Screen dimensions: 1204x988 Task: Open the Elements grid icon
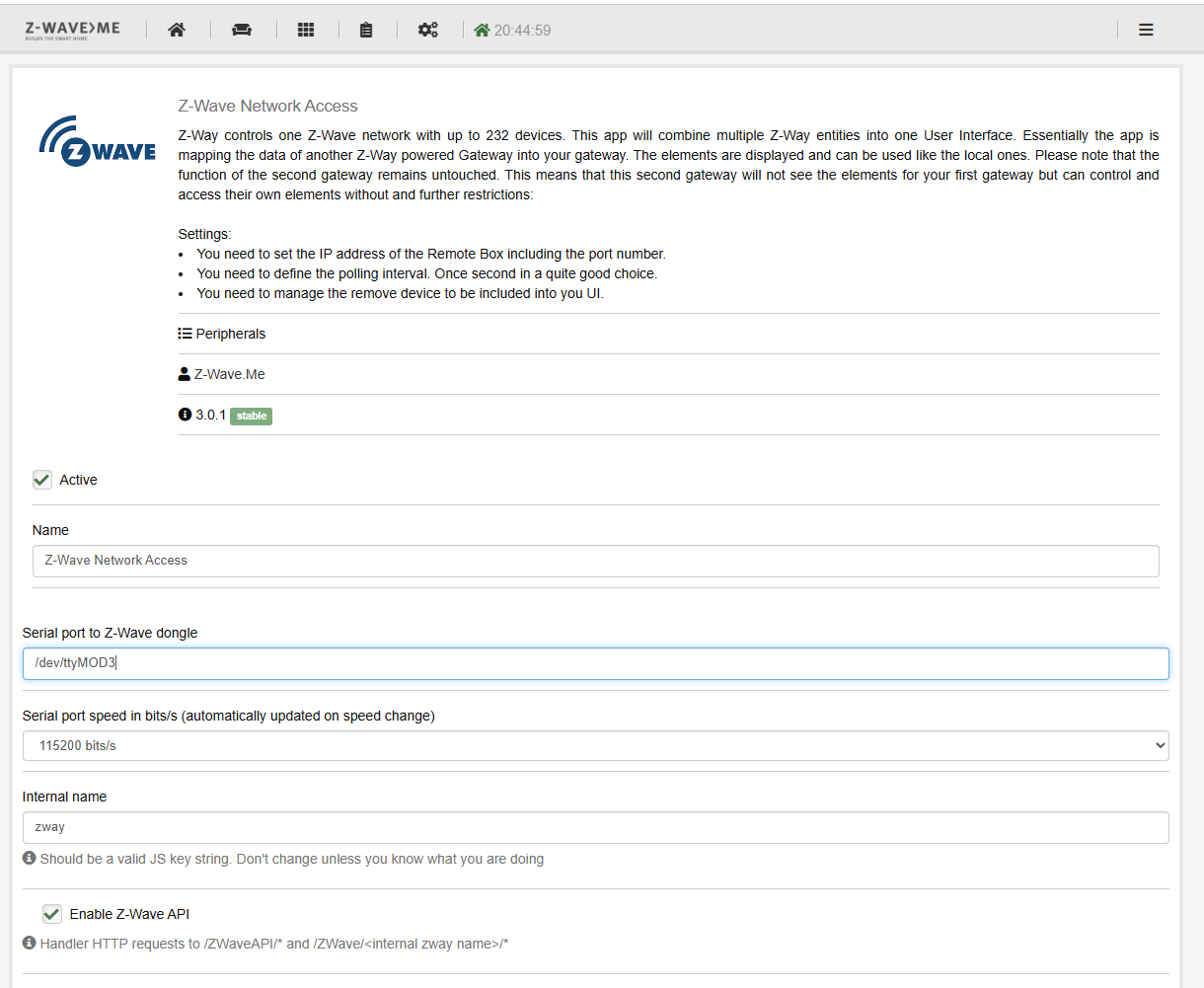point(306,30)
